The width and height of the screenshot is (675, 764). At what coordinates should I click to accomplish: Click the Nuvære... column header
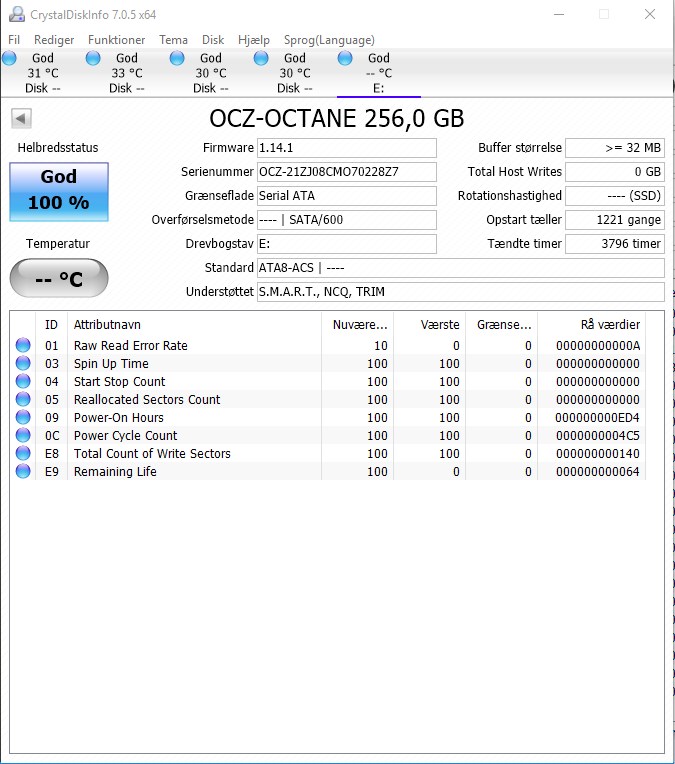(357, 325)
